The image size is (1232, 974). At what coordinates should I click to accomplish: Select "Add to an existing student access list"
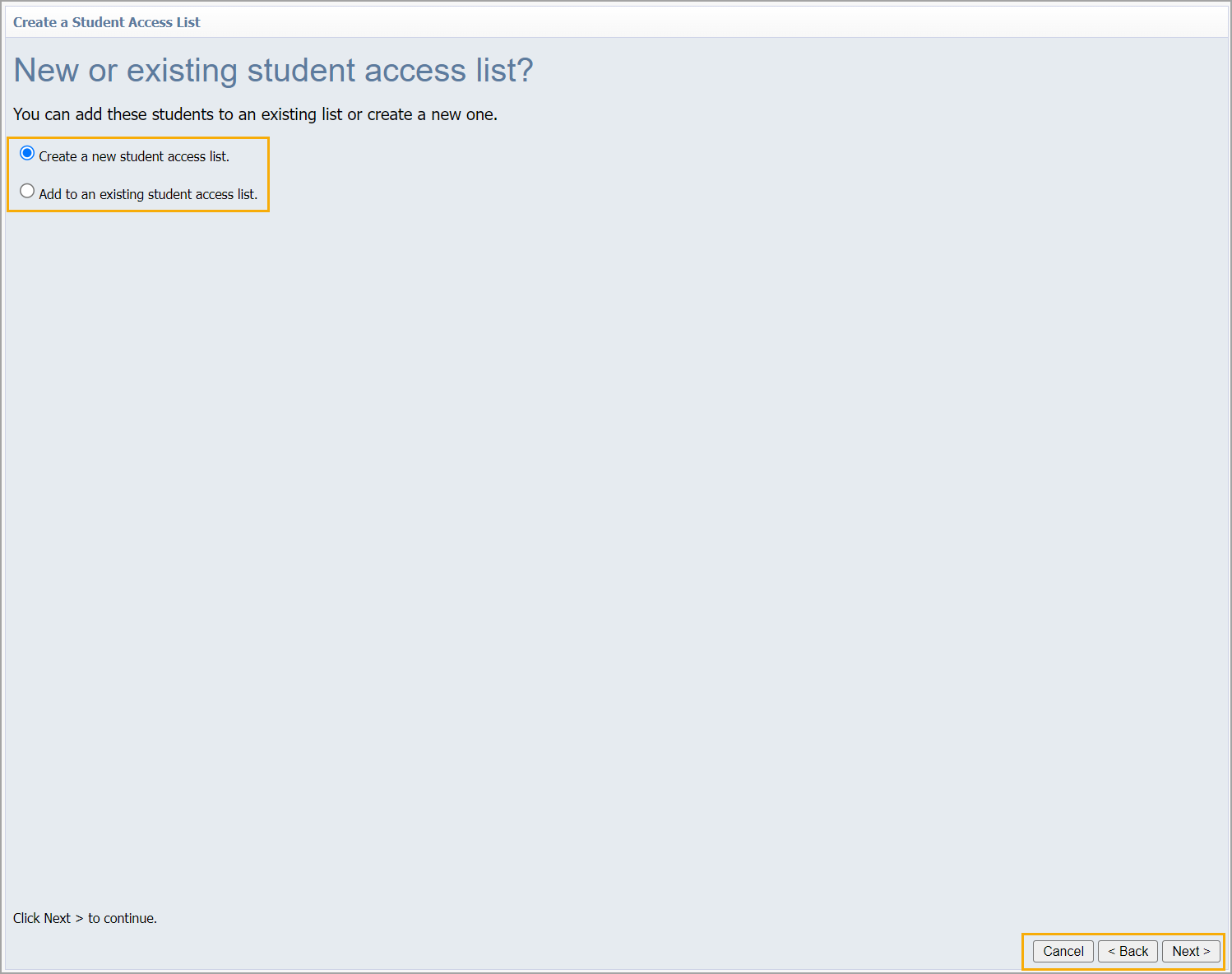27,190
